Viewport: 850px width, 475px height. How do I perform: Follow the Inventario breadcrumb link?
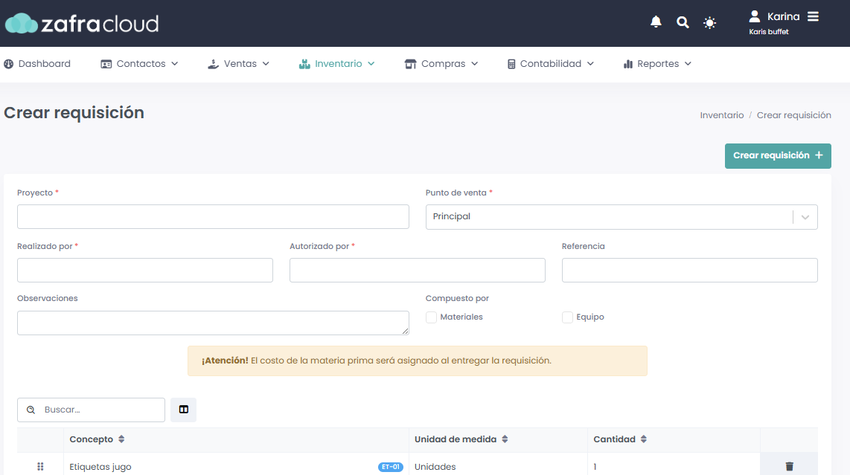point(722,115)
